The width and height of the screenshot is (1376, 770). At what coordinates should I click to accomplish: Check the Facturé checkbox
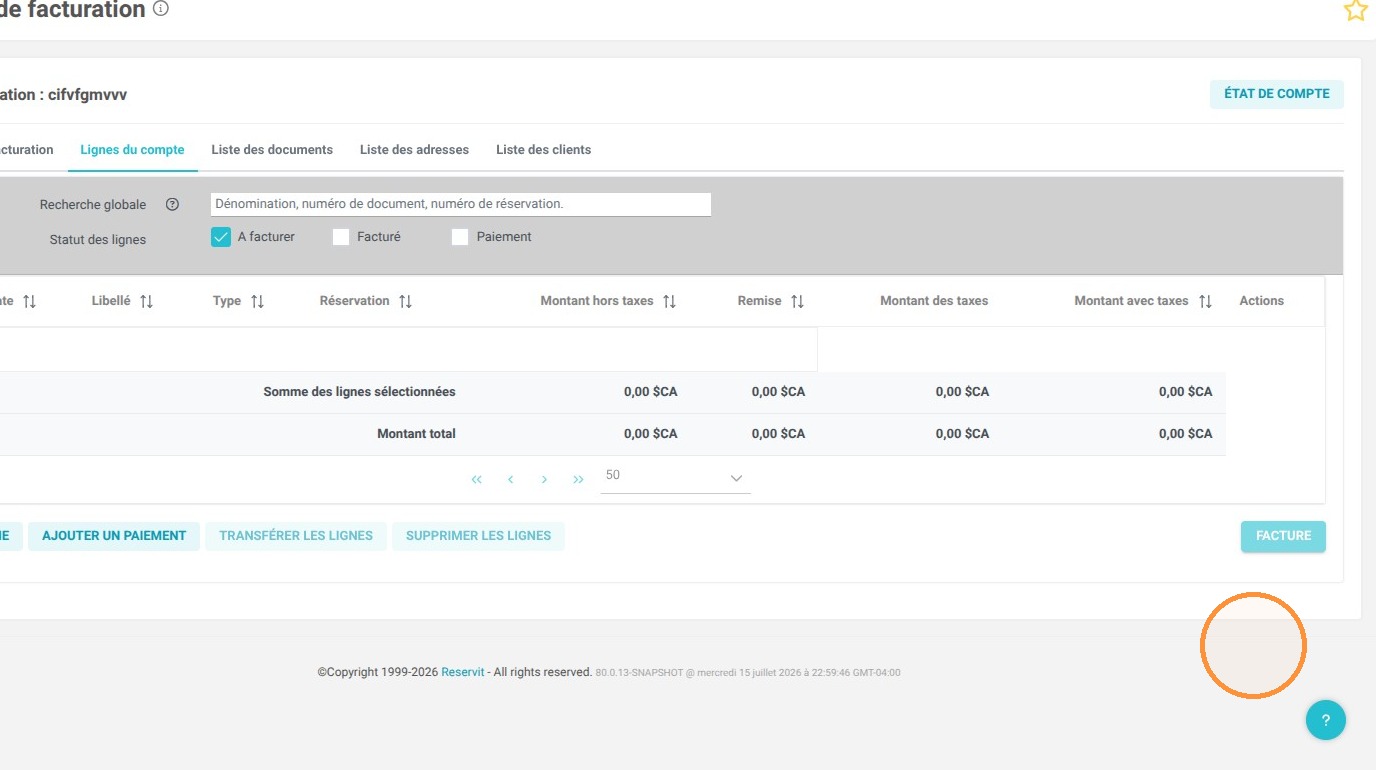[x=341, y=237]
